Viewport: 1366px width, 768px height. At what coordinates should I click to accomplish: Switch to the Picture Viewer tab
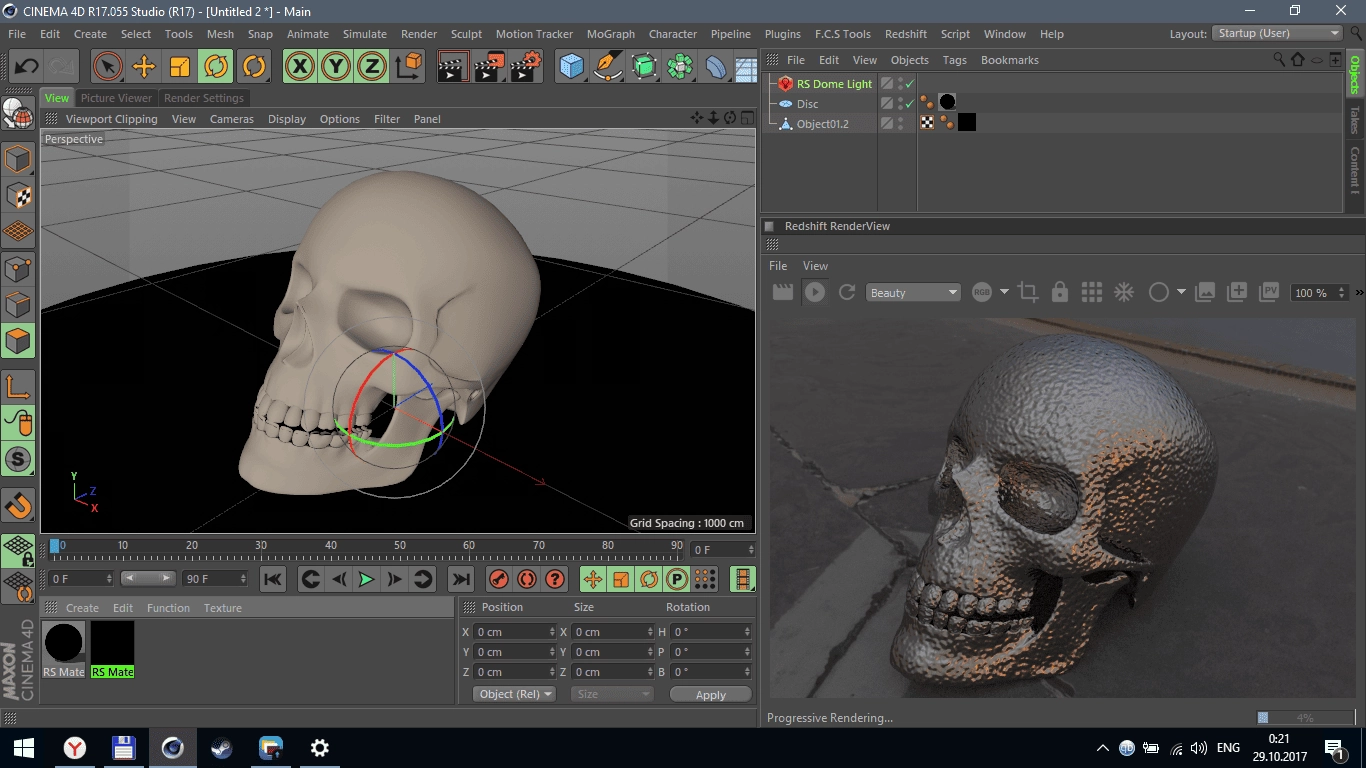click(x=116, y=98)
